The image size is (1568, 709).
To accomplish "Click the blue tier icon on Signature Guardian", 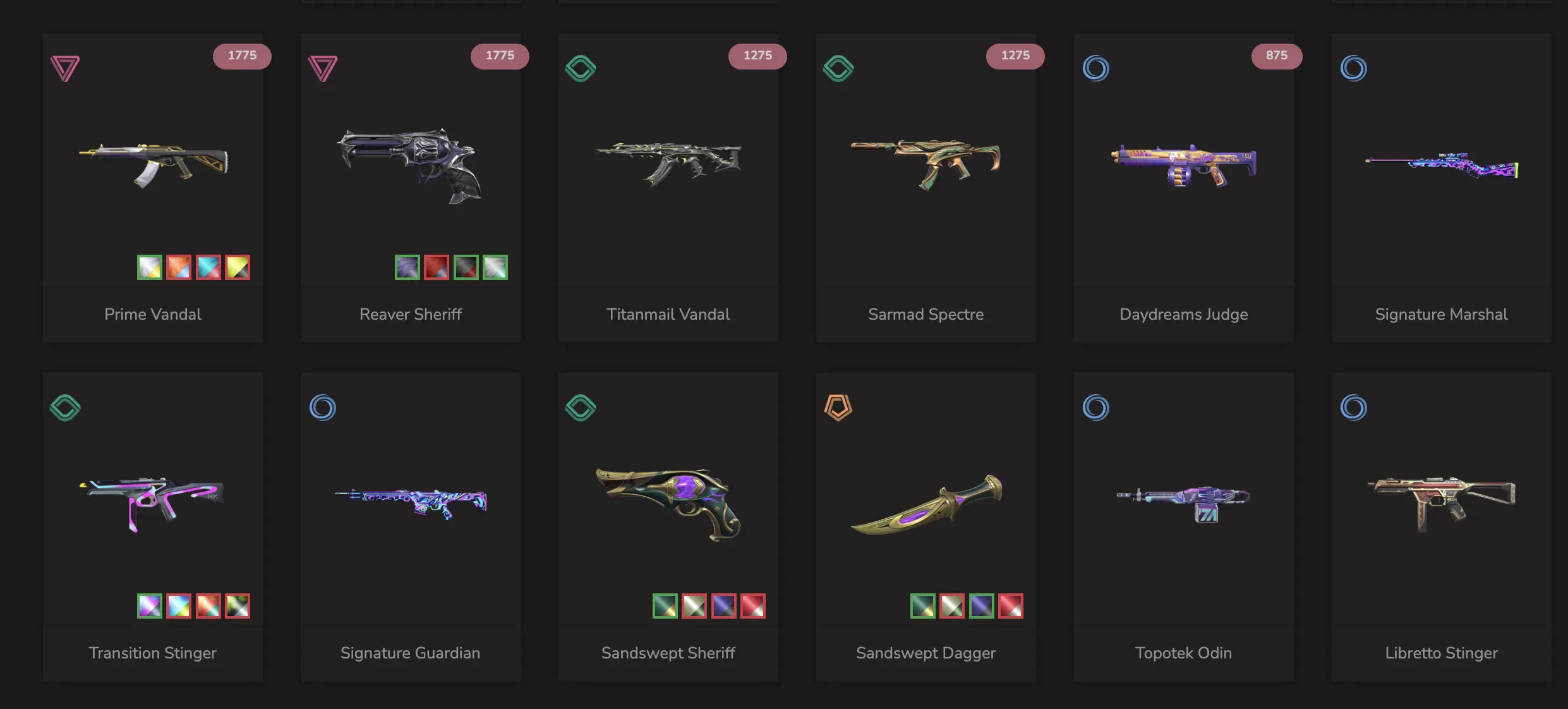I will 323,408.
